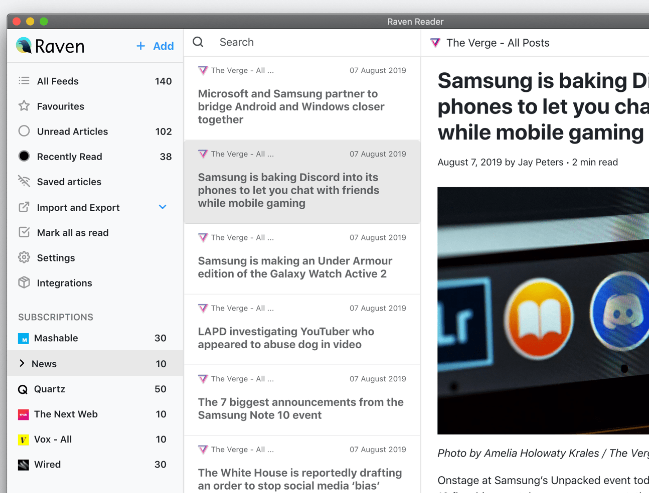This screenshot has height=493, width=649.
Task: Click the byline August 7, 2019 by Jay Peters
Action: 500,162
